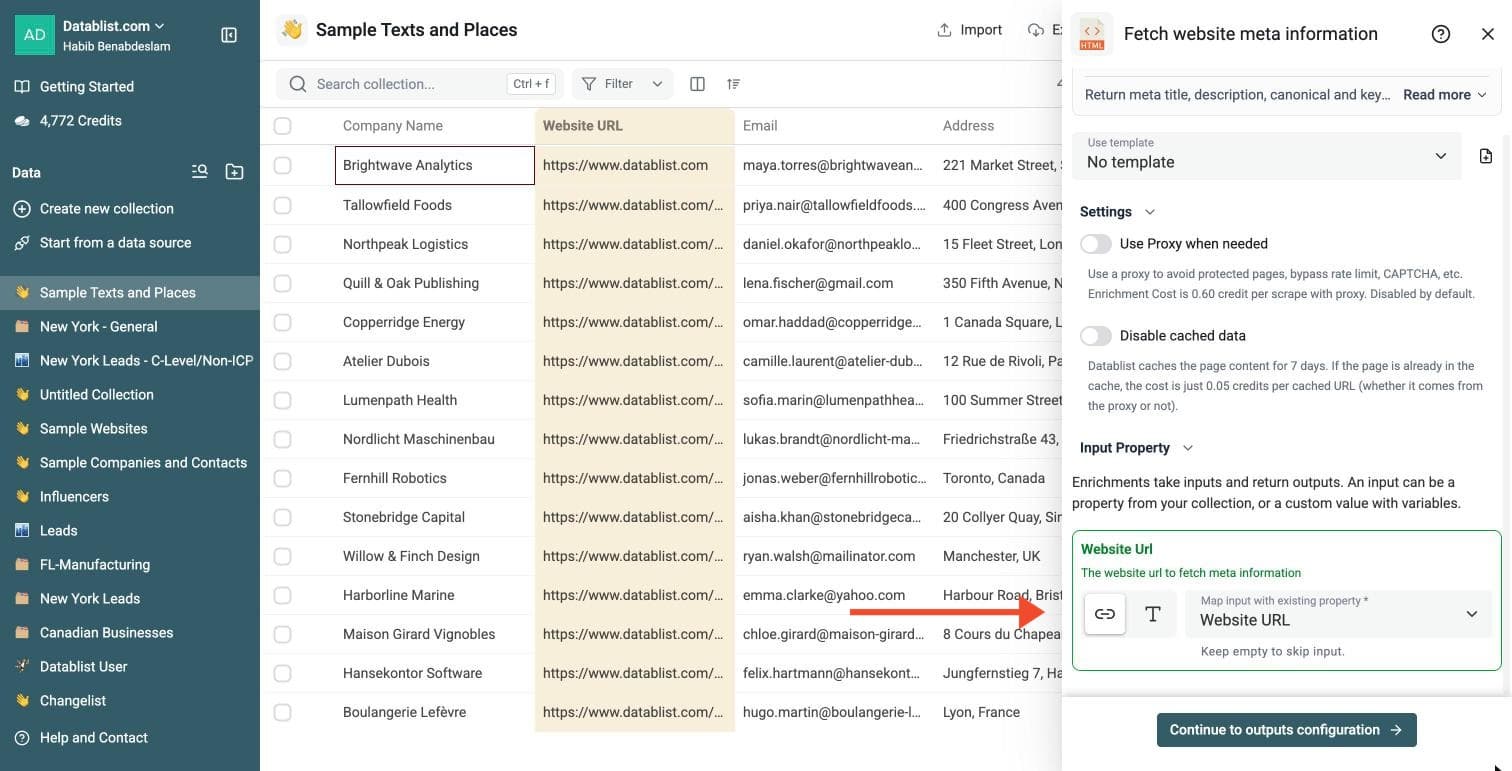Open the Influencers collection
The height and width of the screenshot is (771, 1512).
[x=130, y=497]
